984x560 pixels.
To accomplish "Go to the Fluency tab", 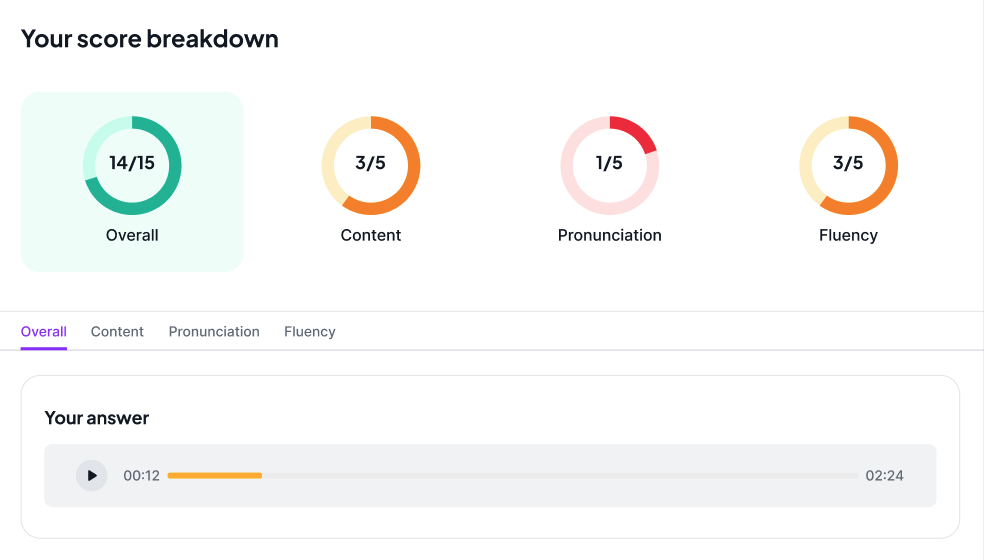I will (x=310, y=332).
